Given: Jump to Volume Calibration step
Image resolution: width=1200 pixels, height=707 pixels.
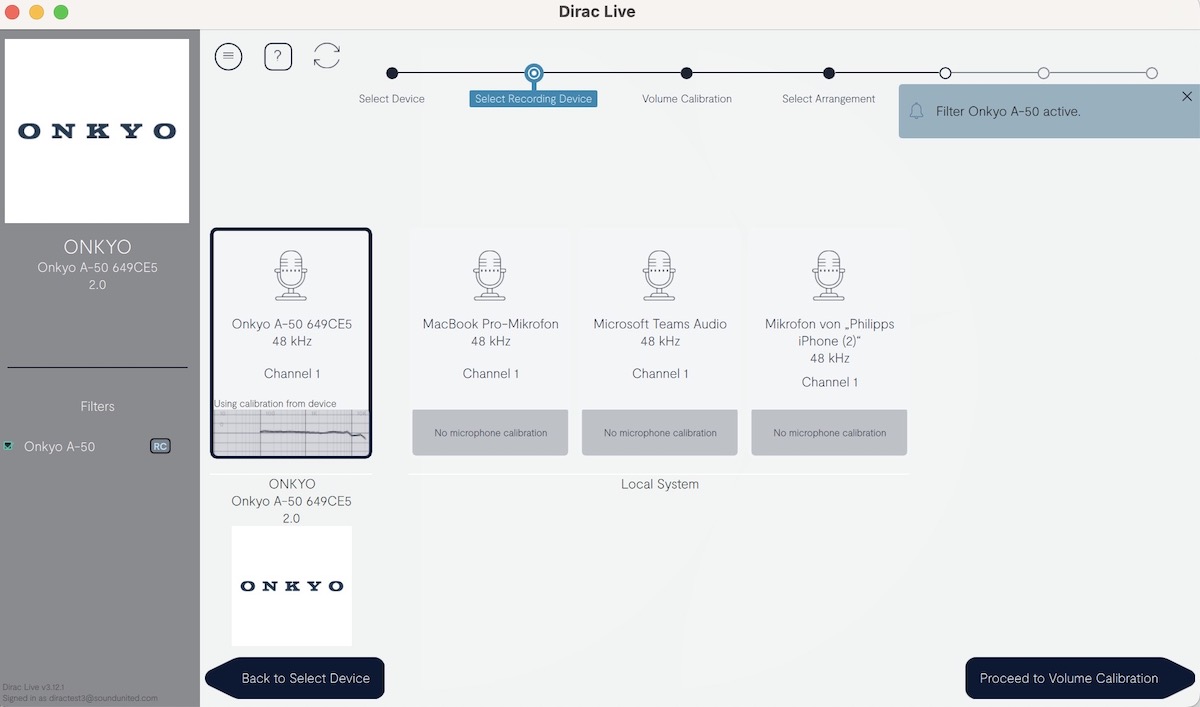Looking at the screenshot, I should click(x=686, y=73).
